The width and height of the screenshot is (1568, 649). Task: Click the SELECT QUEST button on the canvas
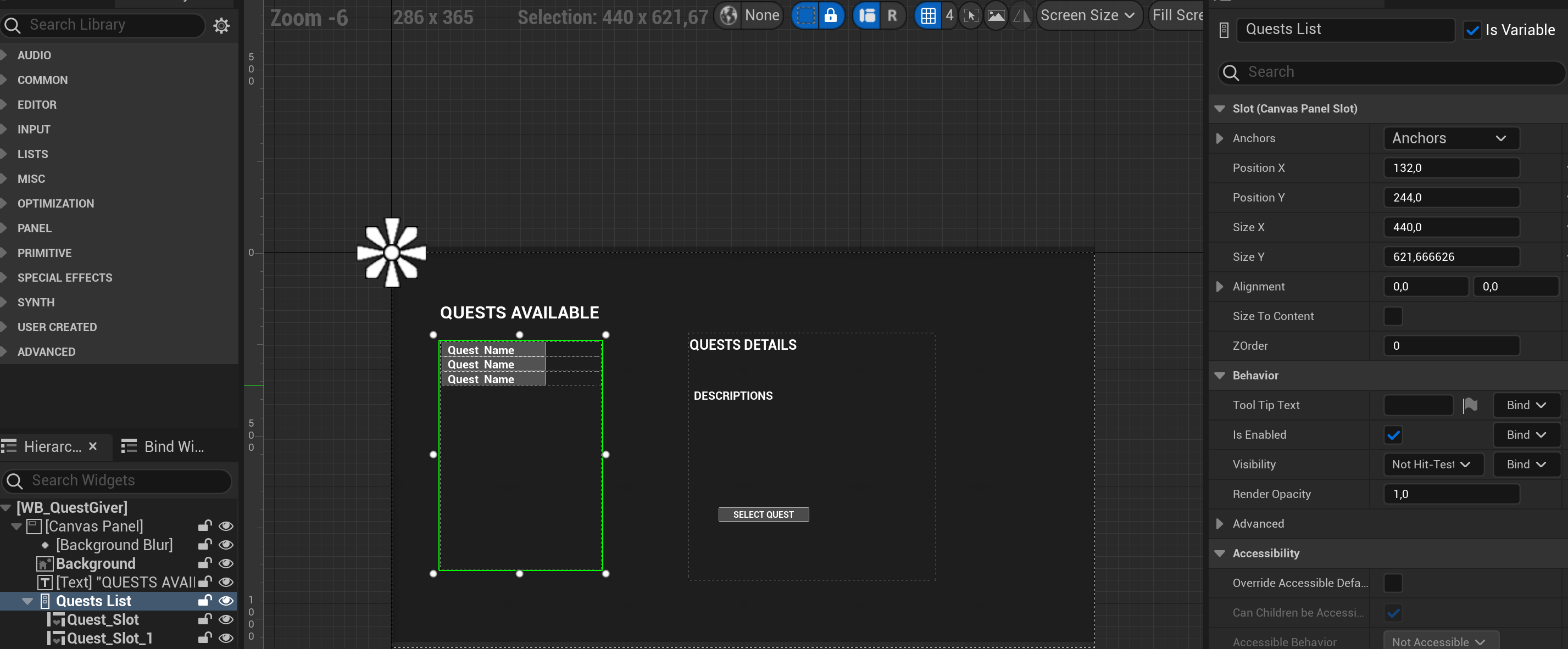pos(763,514)
